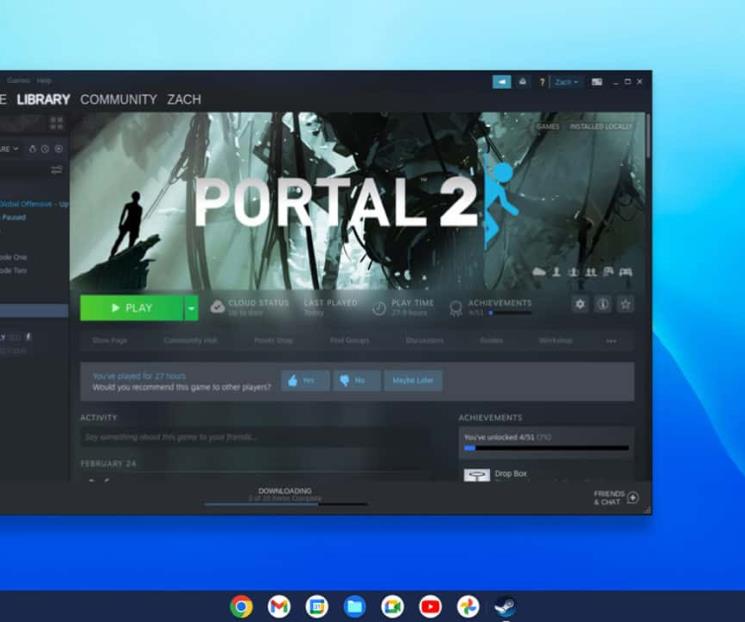Viewport: 745px width, 622px height.
Task: Click the library page vertical scrollbar
Action: (648, 138)
